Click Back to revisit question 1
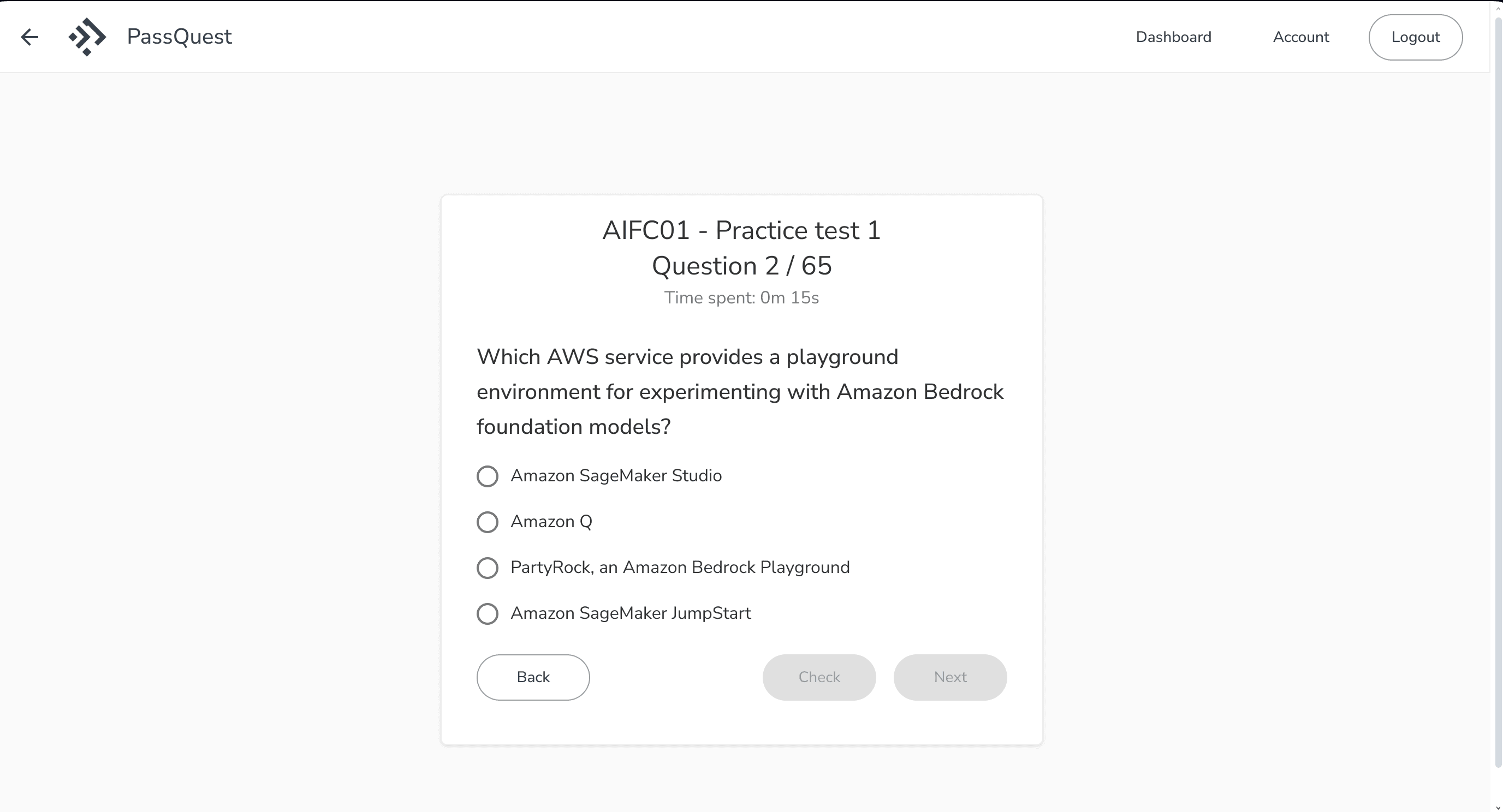Screen dimensions: 1503x812 (x=533, y=677)
